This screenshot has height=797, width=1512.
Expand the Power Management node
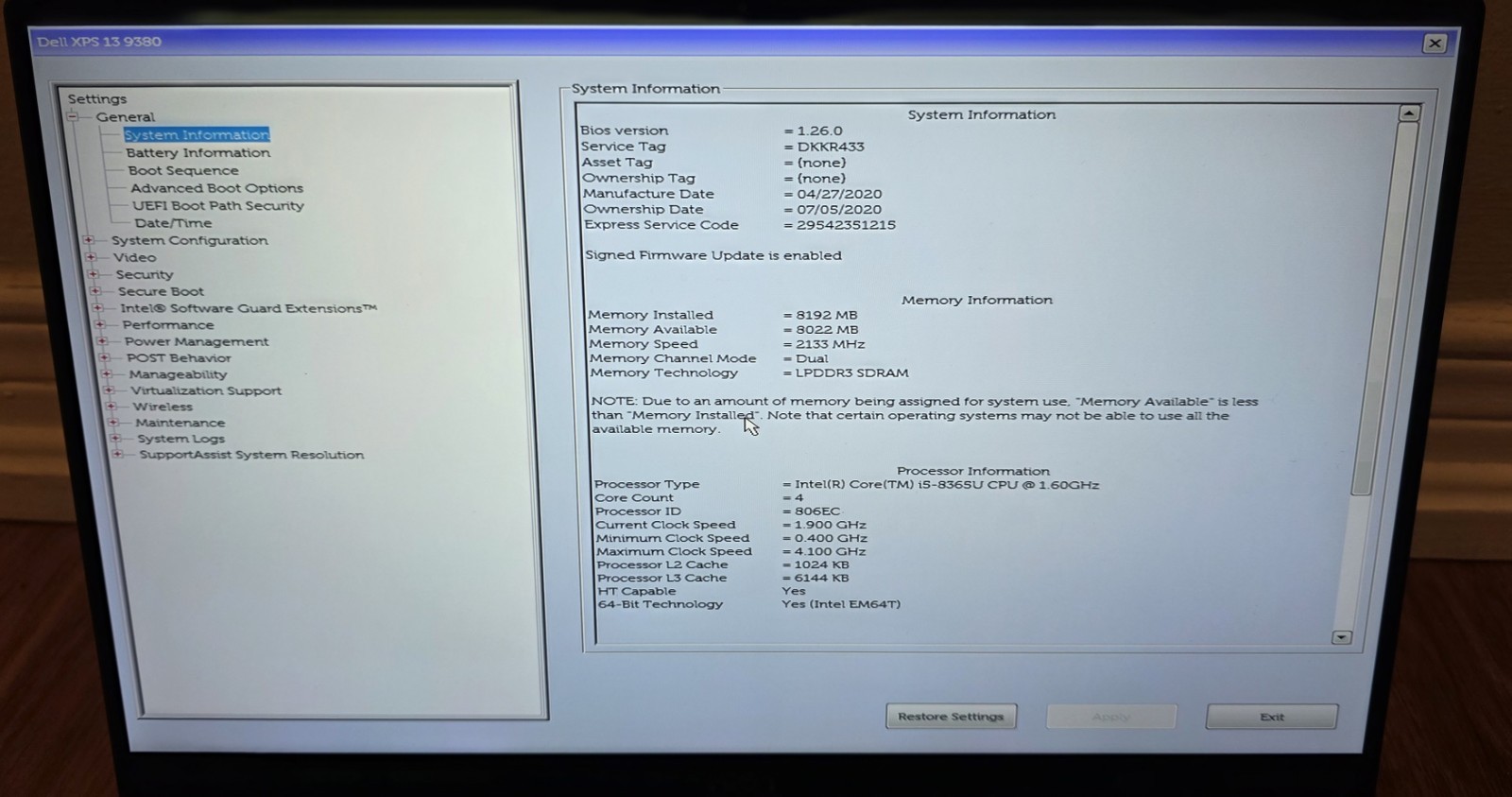pyautogui.click(x=102, y=341)
